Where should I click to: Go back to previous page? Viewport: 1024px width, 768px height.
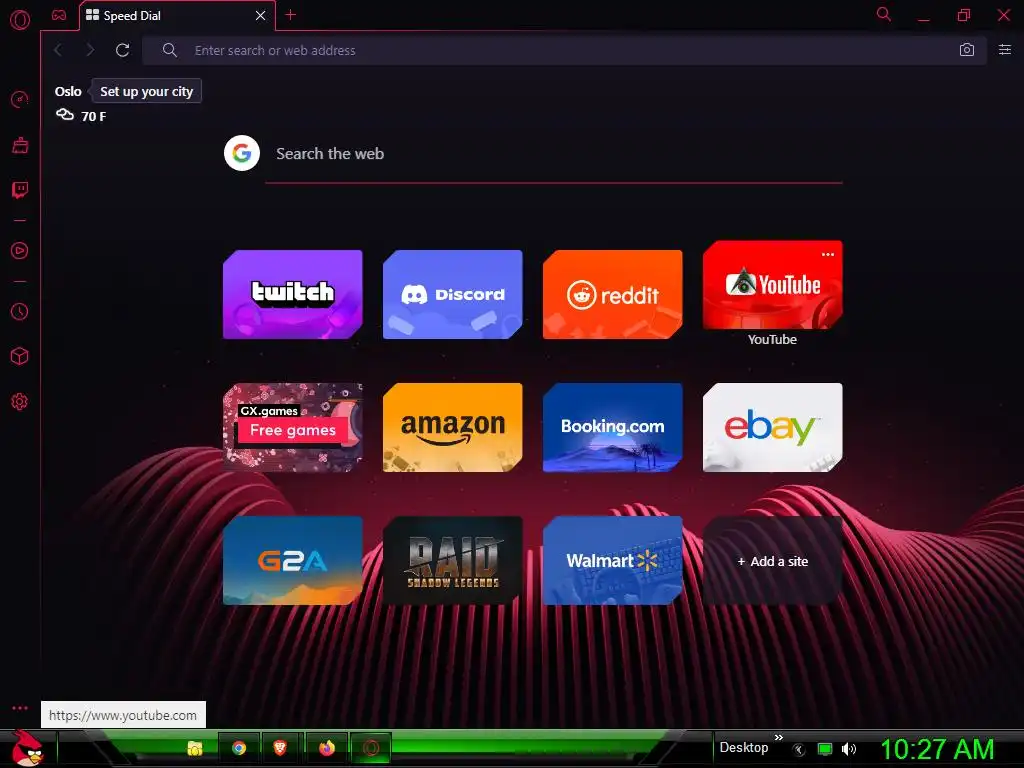pos(58,50)
